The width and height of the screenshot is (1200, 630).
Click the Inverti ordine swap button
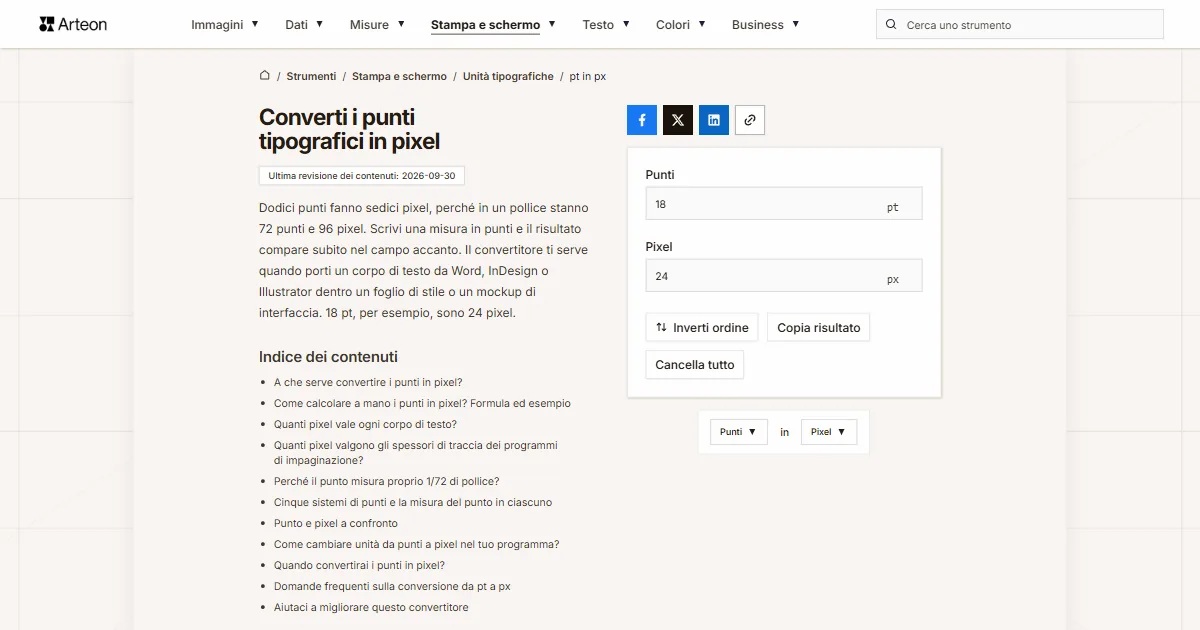click(x=702, y=328)
